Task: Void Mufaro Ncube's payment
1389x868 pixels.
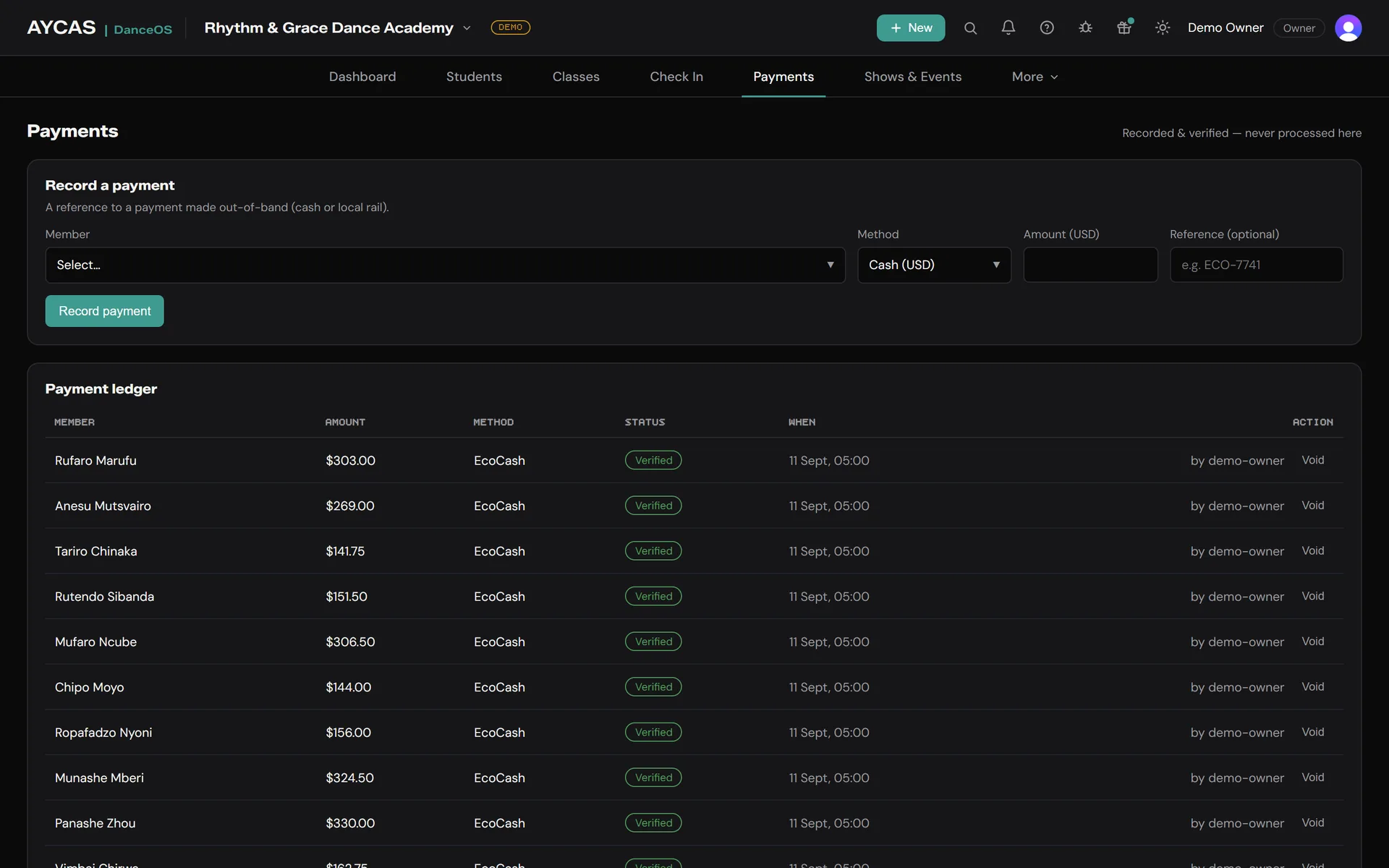Action: click(x=1313, y=642)
